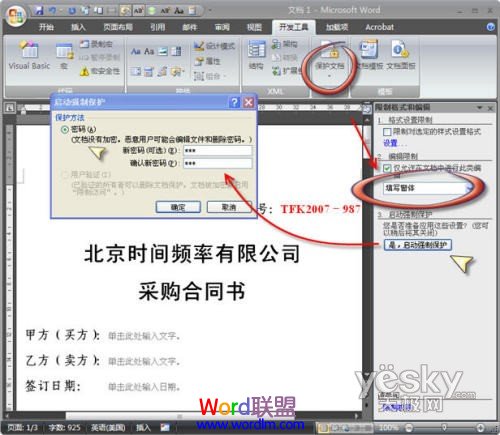Open the References (引用) tab

click(157, 27)
